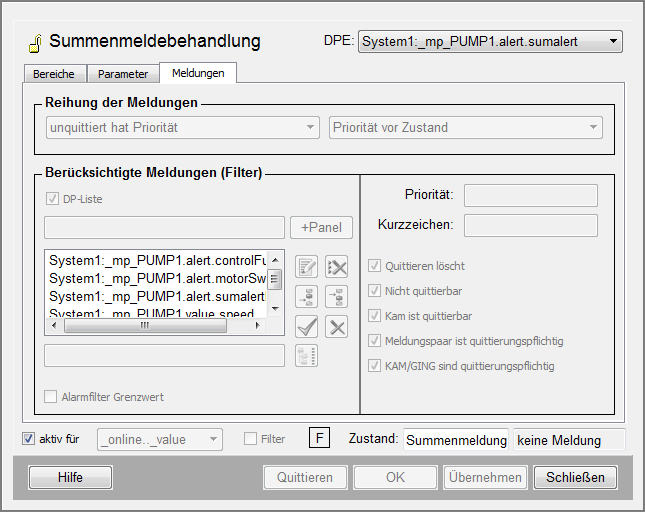Uncheck the 'aktiv für' checkbox
The height and width of the screenshot is (512, 645).
[x=28, y=439]
